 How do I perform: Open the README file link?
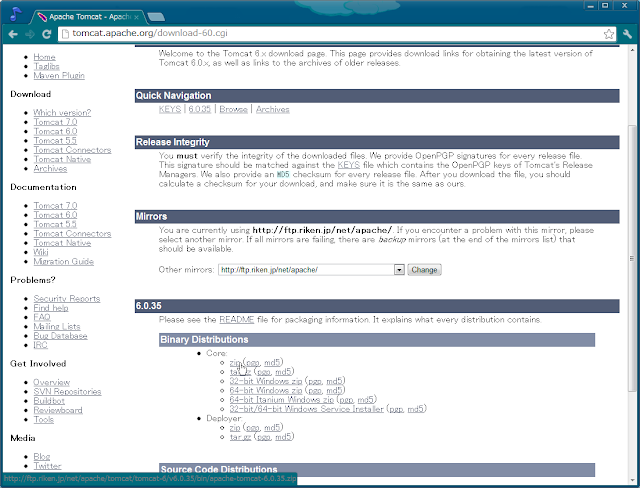237,319
